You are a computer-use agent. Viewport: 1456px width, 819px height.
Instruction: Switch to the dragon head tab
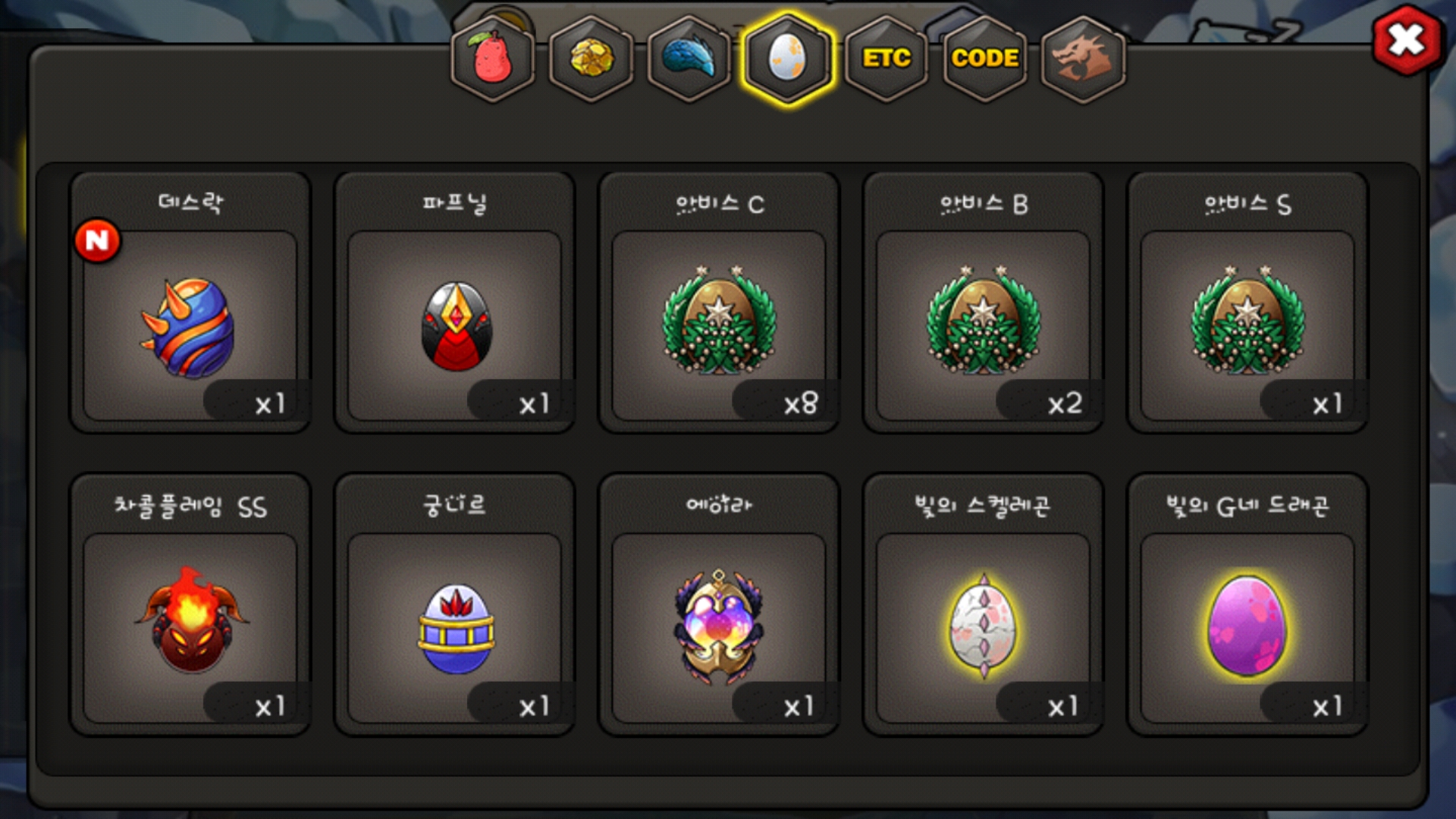1083,59
